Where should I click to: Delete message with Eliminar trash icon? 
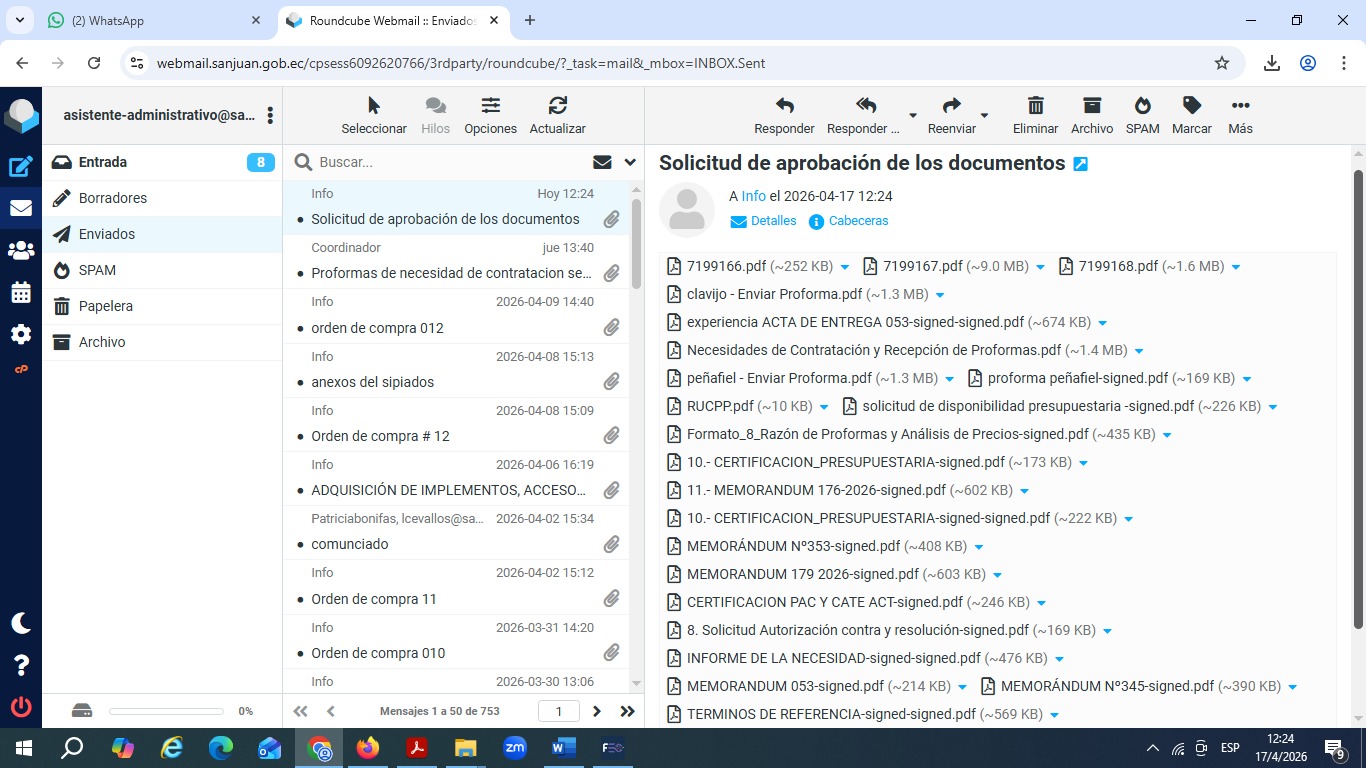pos(1035,115)
